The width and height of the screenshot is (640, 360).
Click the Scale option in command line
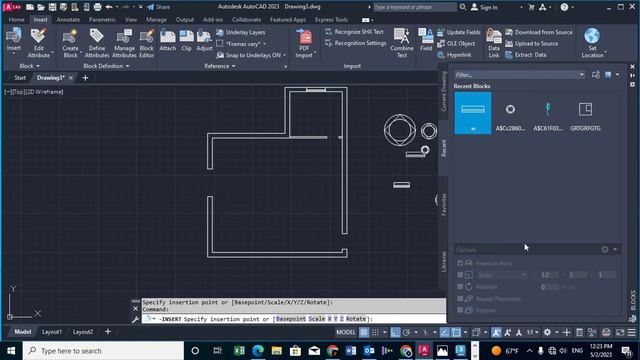click(x=317, y=319)
